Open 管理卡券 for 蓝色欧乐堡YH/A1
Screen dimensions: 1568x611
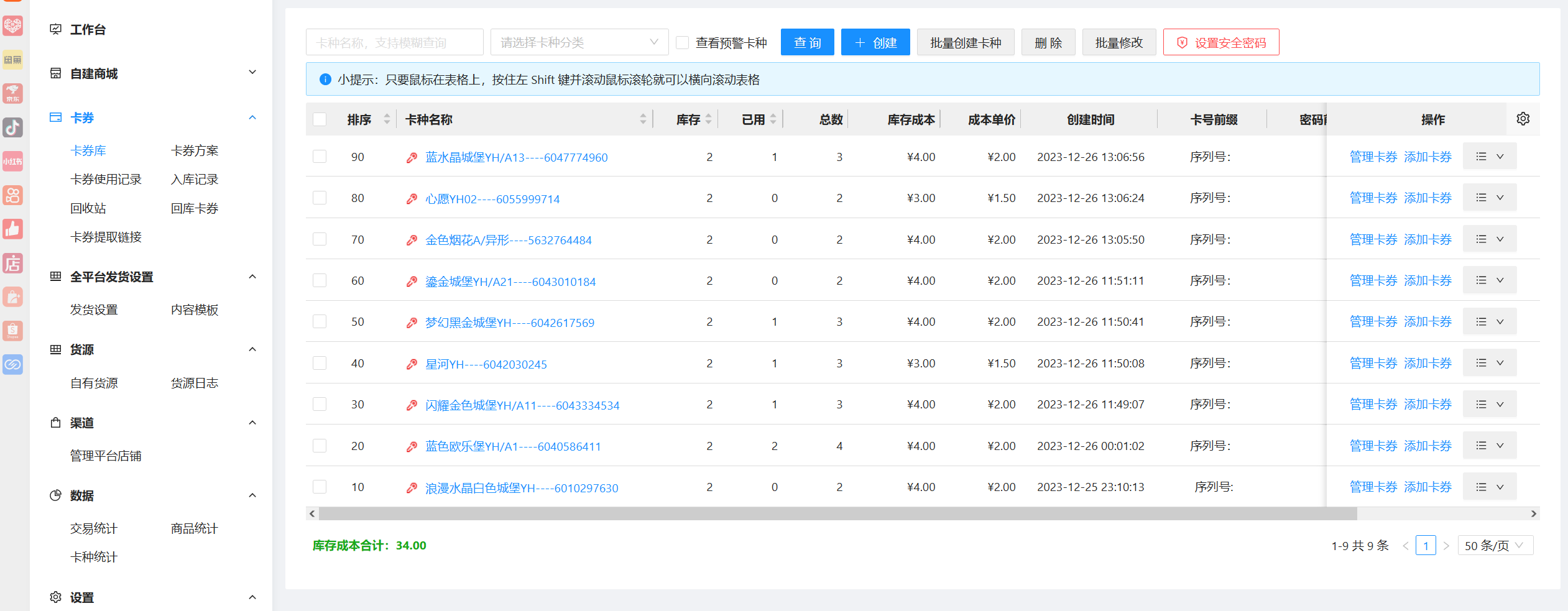click(1373, 445)
